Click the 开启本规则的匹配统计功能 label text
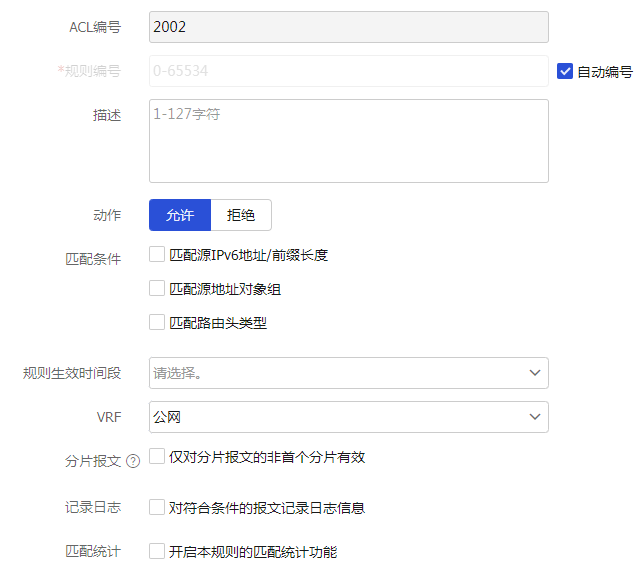Viewport: 636px width, 572px height. pyautogui.click(x=253, y=551)
